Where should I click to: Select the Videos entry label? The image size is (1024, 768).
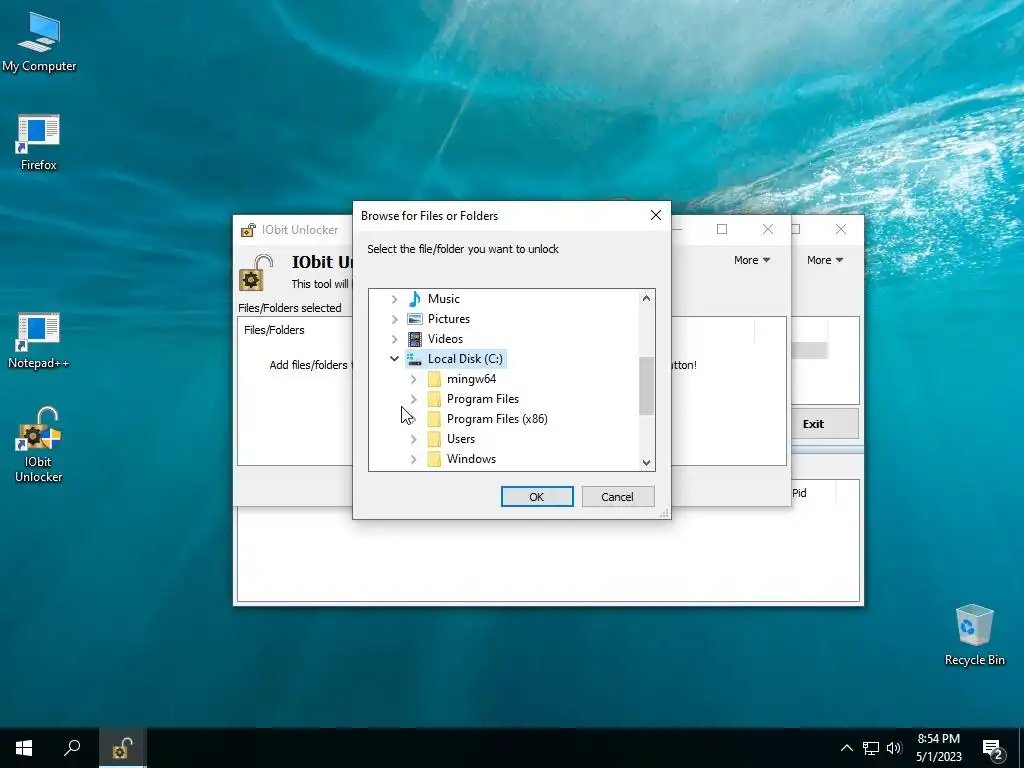[445, 339]
